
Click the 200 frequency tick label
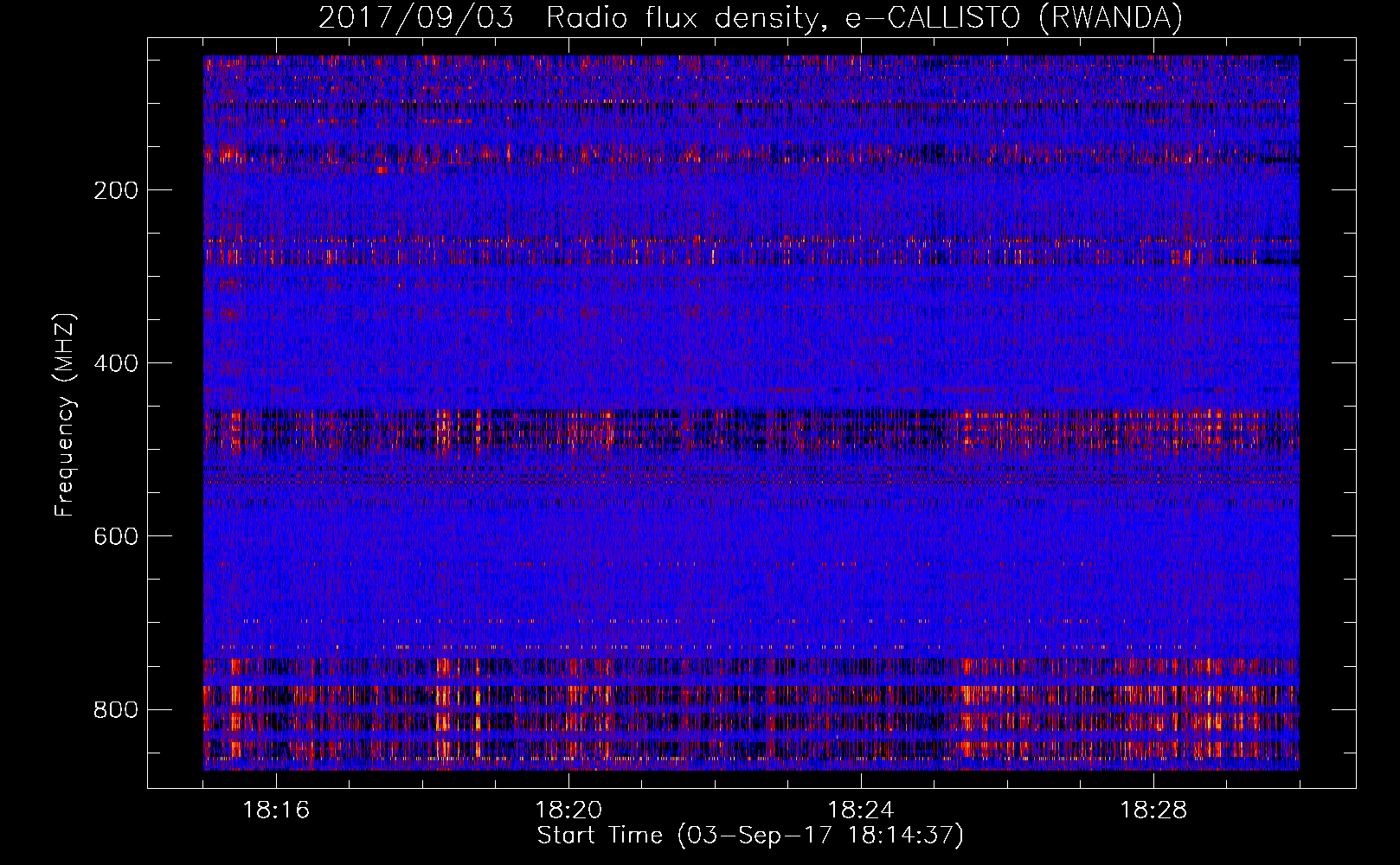tap(116, 190)
